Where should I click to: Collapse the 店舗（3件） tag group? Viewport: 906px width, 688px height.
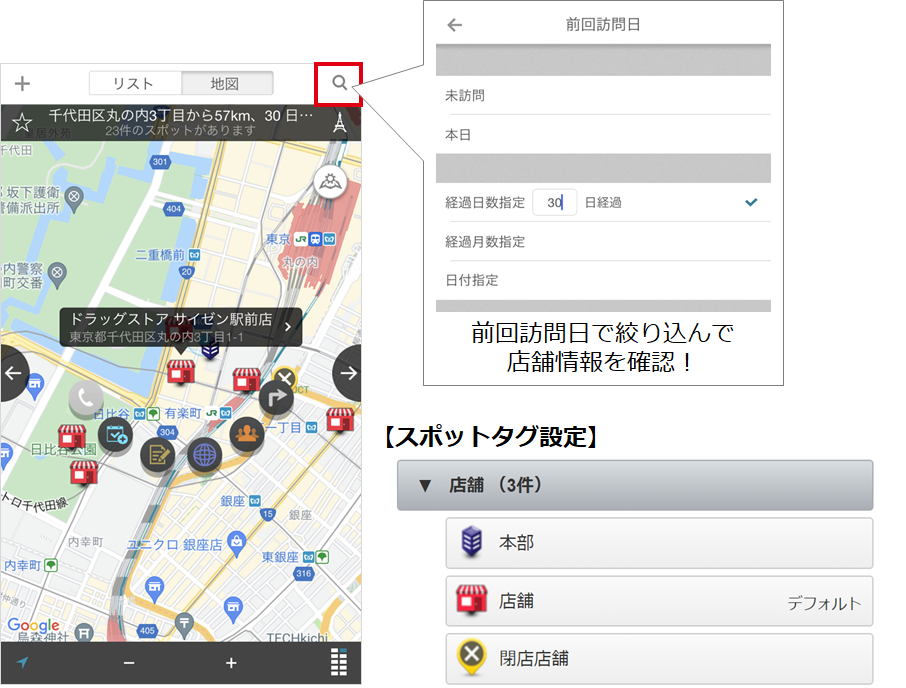point(635,485)
